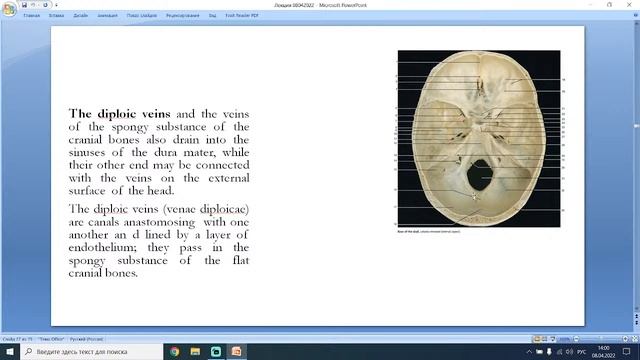Open volume control tray icon

click(x=569, y=351)
